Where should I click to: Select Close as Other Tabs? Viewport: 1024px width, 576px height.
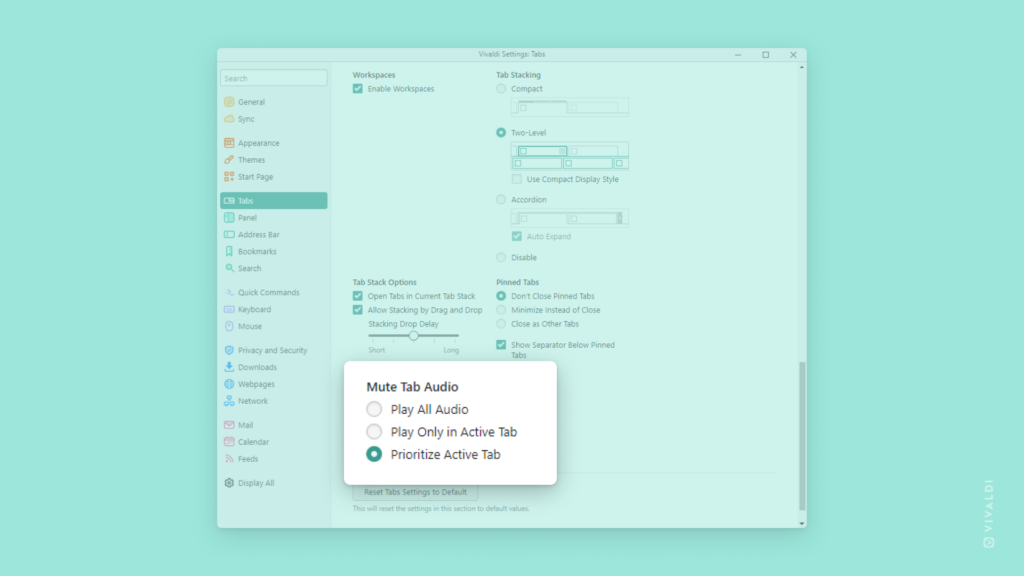coord(501,324)
